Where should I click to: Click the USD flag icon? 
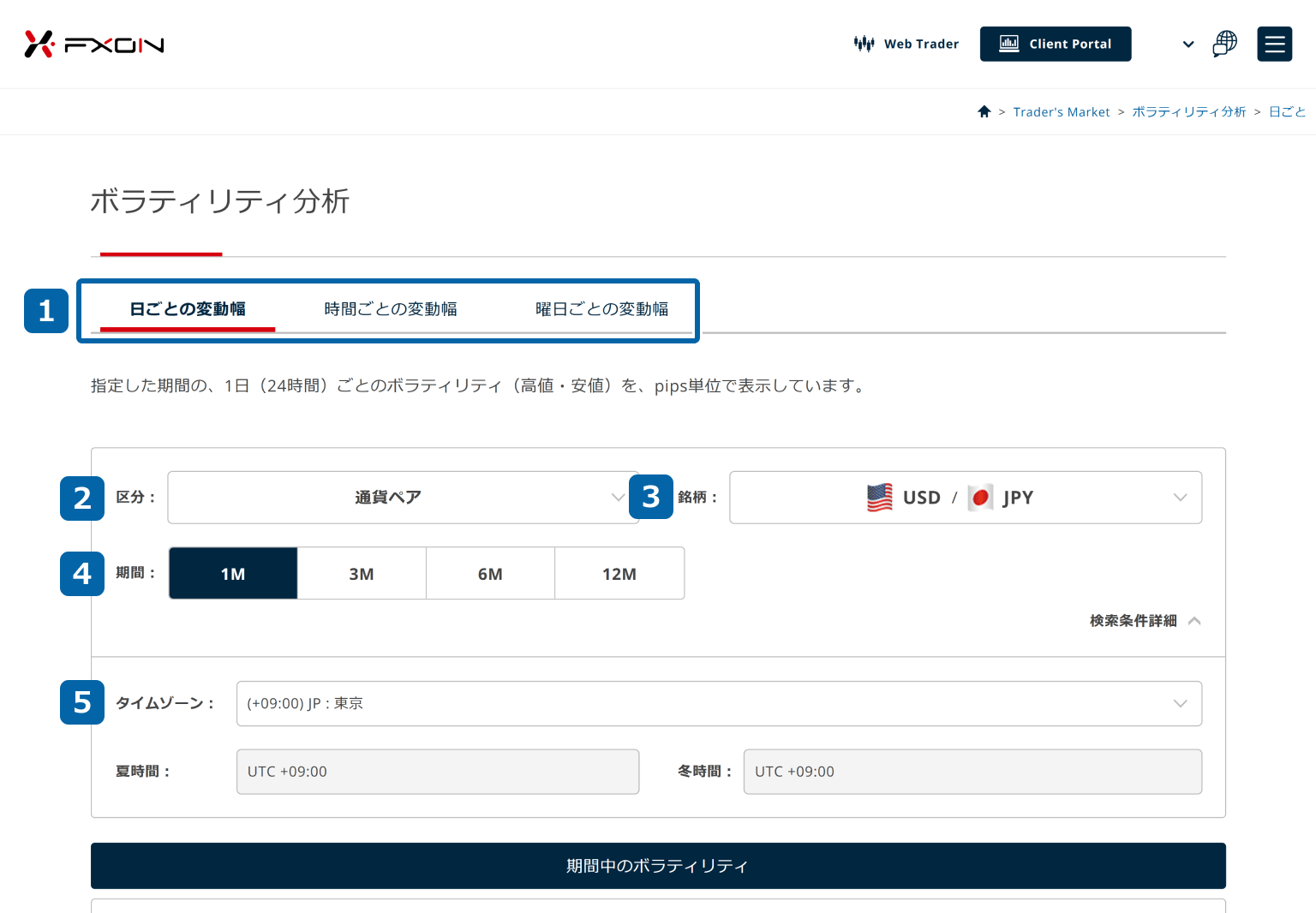tap(880, 498)
